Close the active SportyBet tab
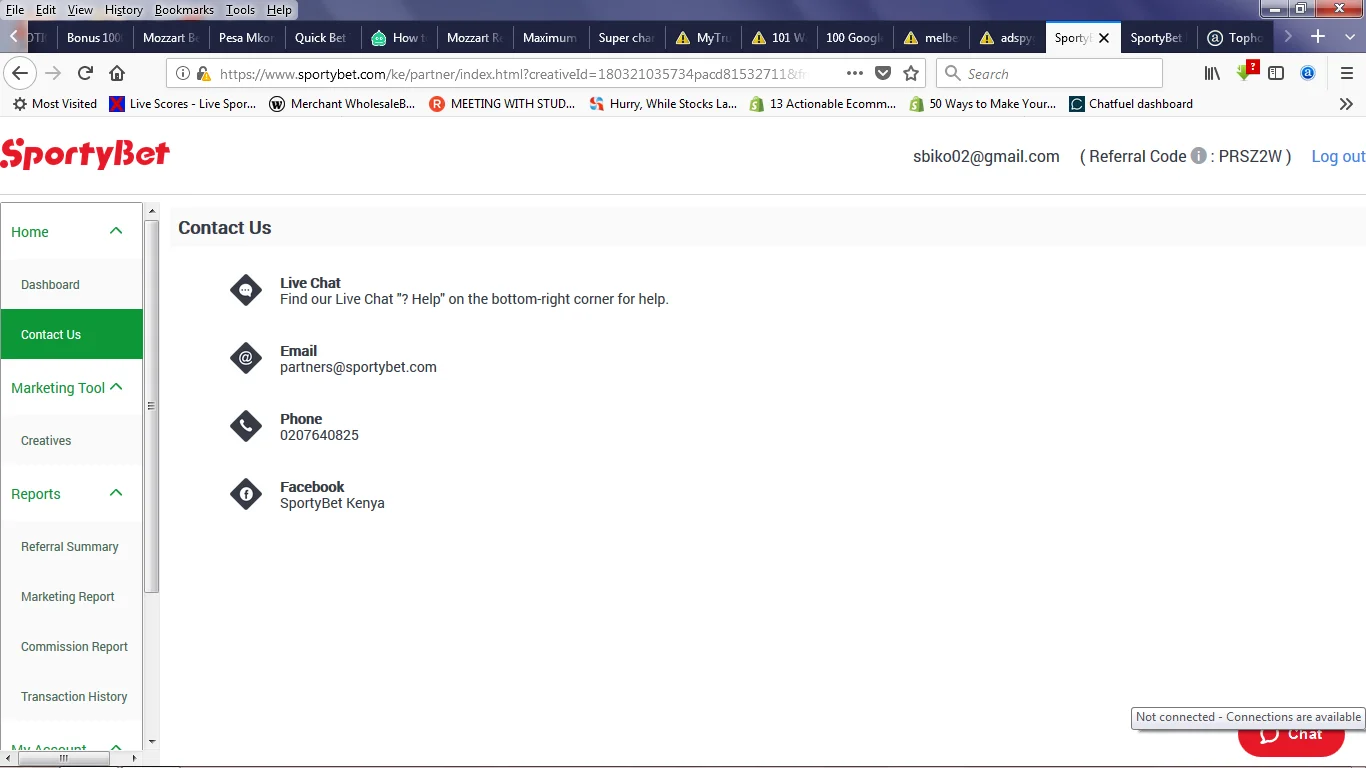 coord(1104,38)
